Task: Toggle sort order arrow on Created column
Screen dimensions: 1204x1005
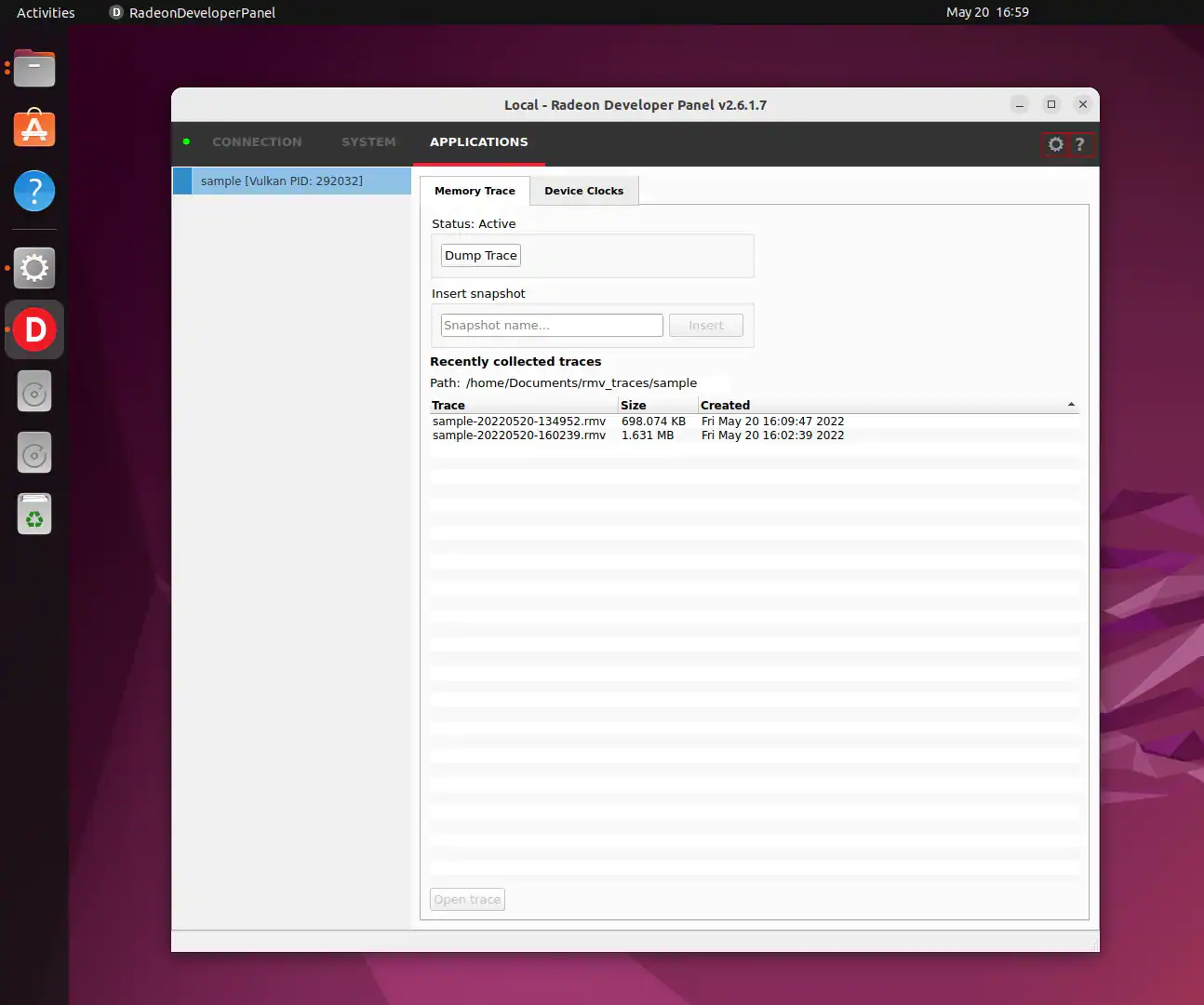Action: point(1071,405)
